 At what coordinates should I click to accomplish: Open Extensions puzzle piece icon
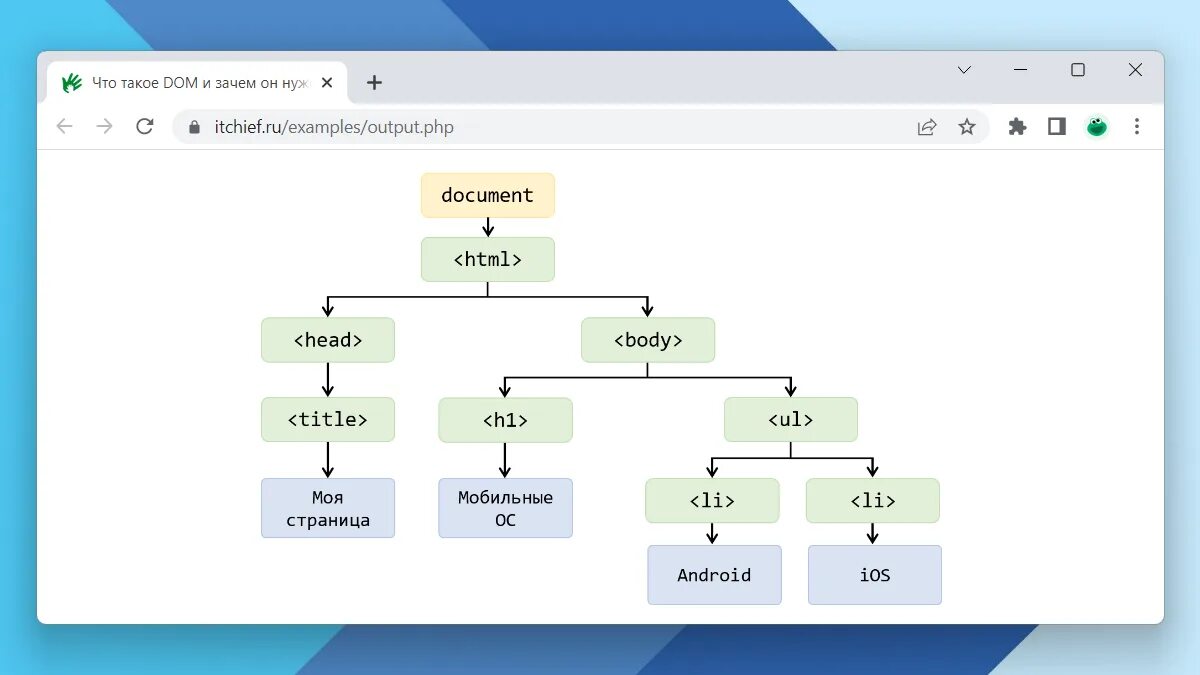click(x=1017, y=127)
